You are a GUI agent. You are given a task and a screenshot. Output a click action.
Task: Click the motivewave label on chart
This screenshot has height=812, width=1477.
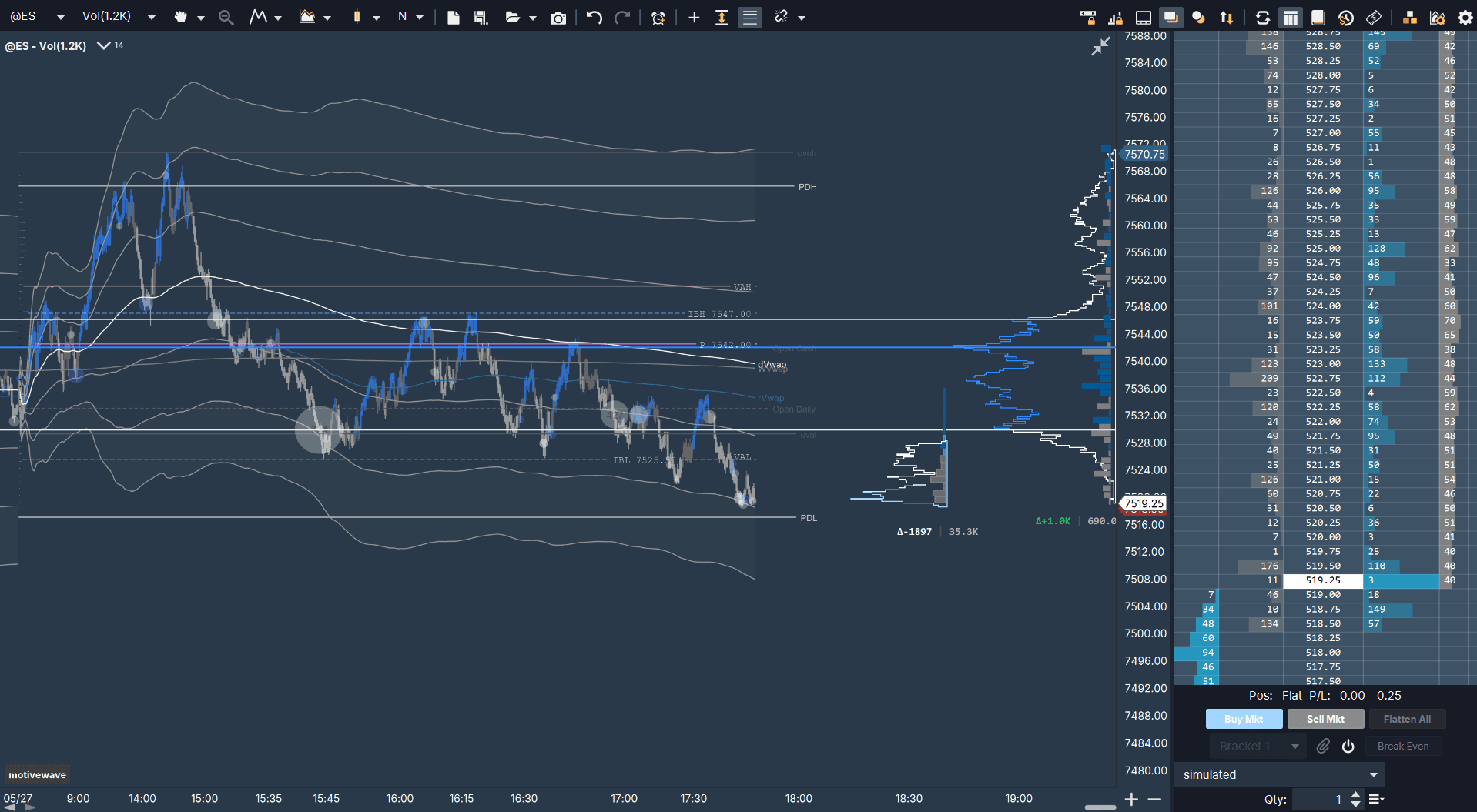point(37,774)
